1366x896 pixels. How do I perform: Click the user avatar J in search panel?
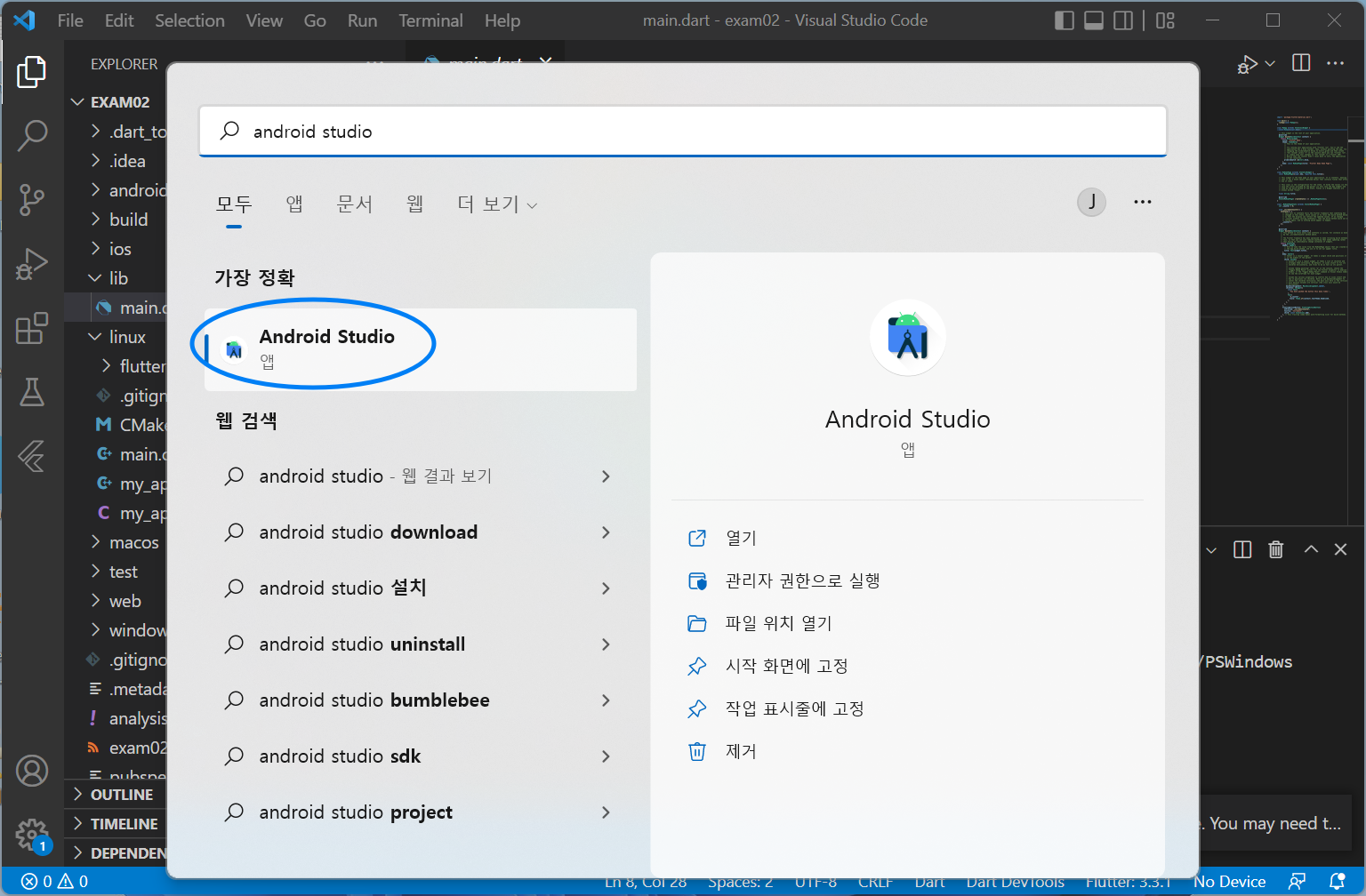point(1091,202)
